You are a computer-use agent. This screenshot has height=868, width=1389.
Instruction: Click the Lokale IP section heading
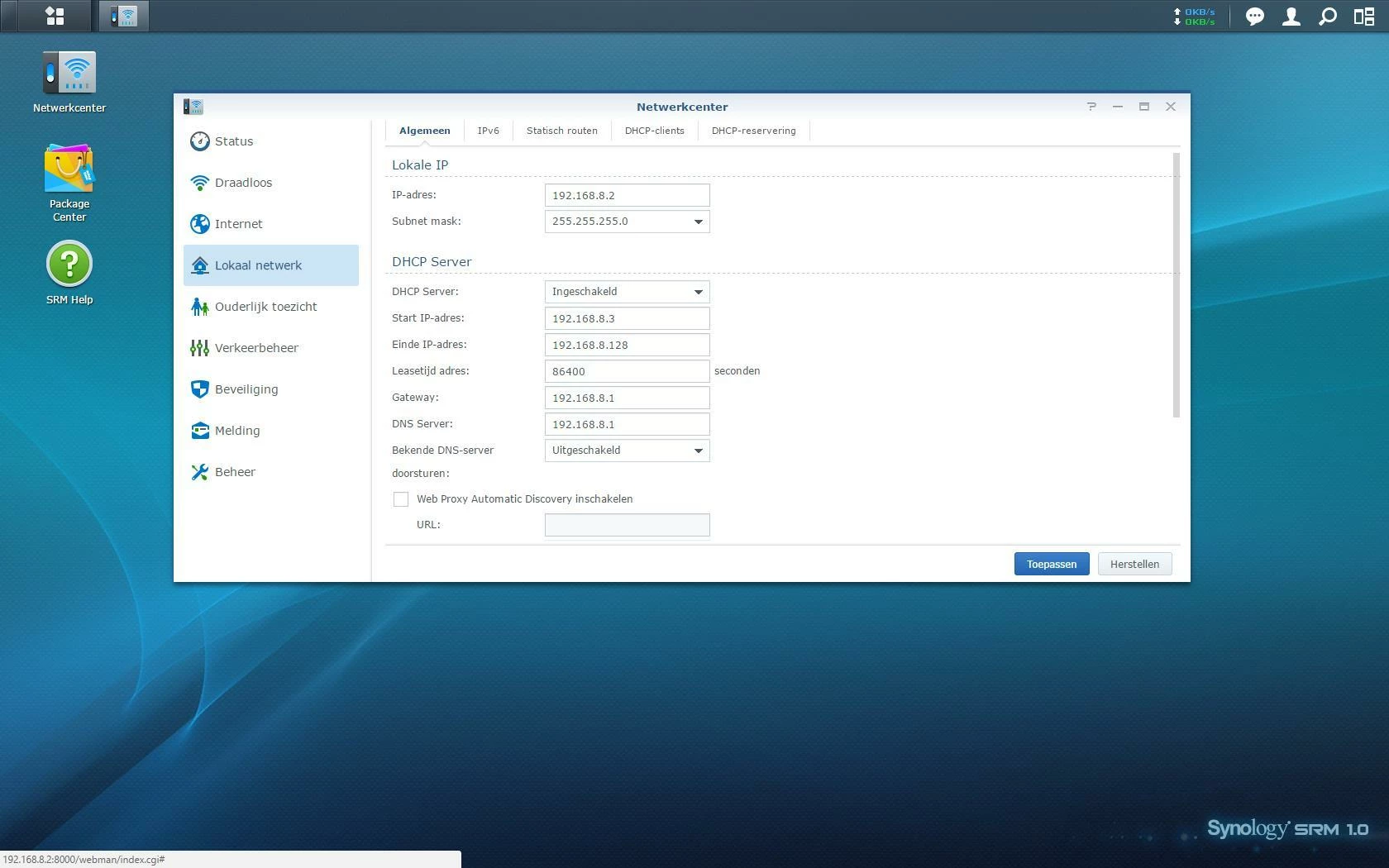click(x=420, y=165)
